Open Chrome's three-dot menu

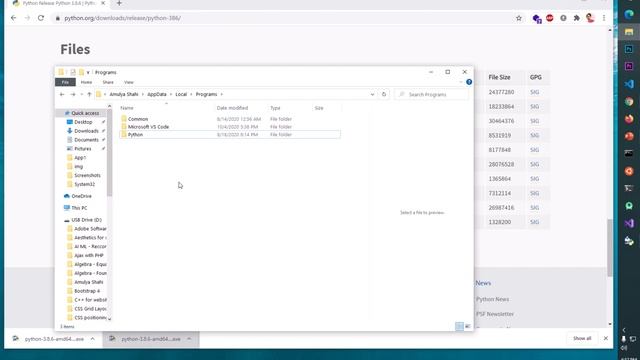pos(604,18)
